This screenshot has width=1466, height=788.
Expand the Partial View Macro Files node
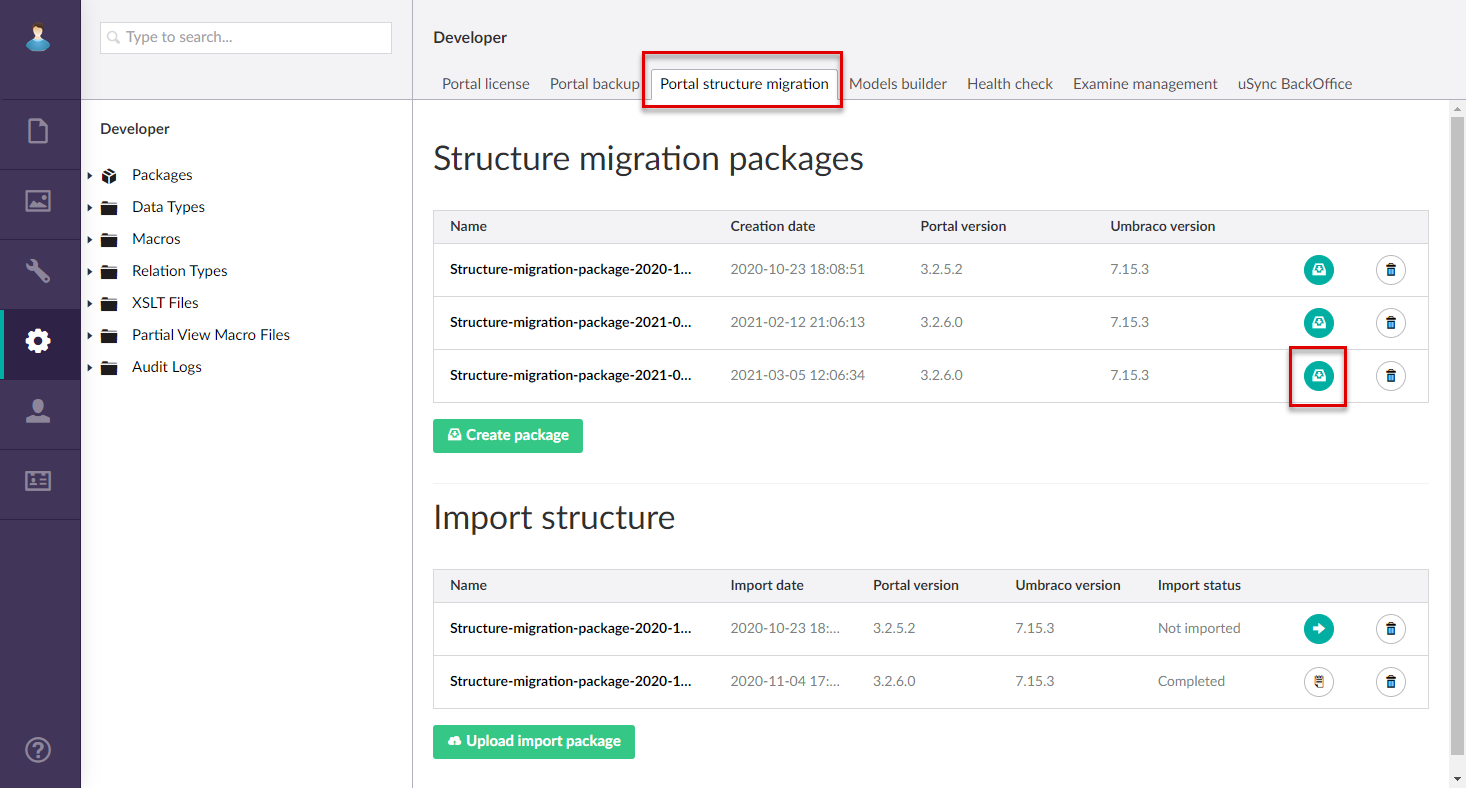(x=90, y=335)
